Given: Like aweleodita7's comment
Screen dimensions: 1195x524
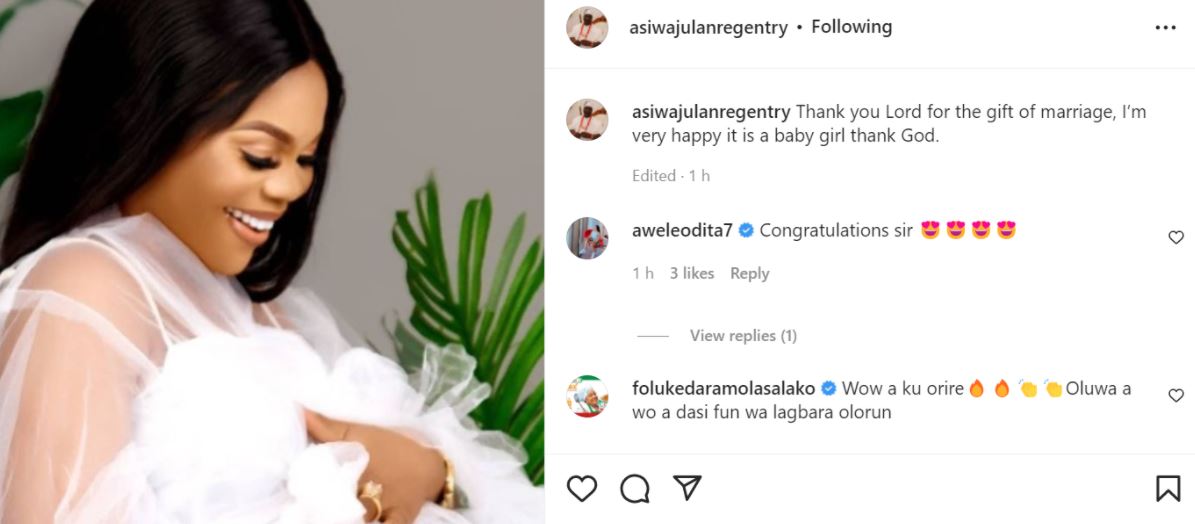Looking at the screenshot, I should tap(1176, 238).
